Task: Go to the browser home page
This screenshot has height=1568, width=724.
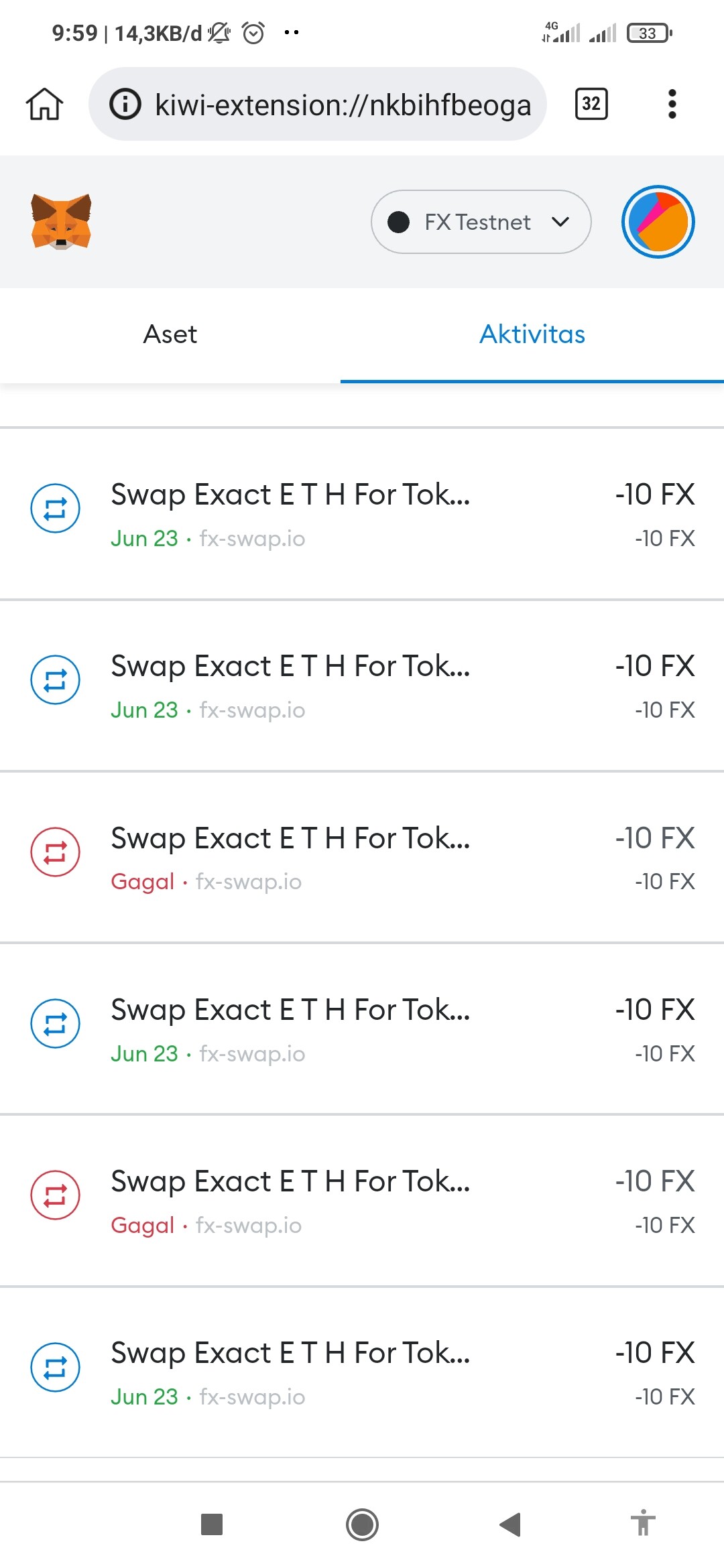Action: coord(44,105)
